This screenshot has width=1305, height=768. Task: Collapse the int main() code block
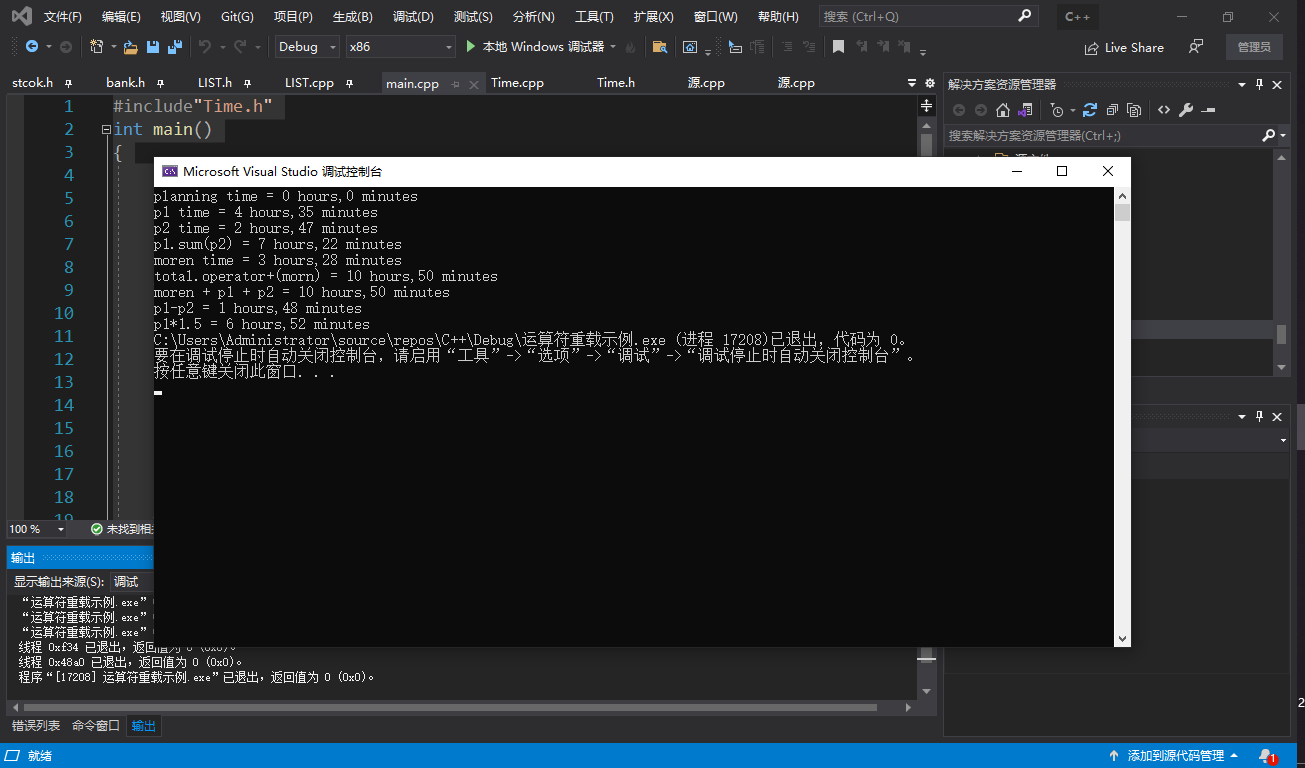(x=106, y=129)
